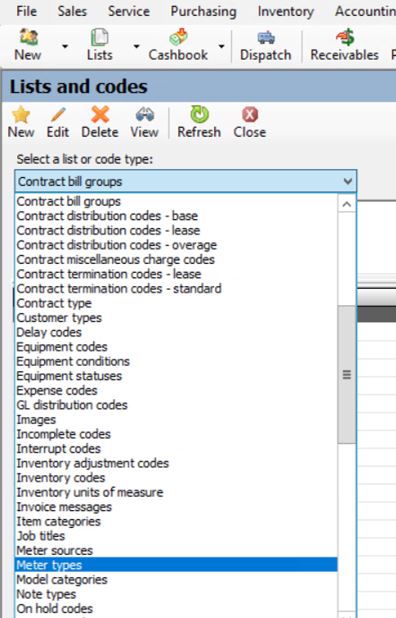Click the pencil Edit icon
This screenshot has width=396, height=618.
tap(58, 115)
